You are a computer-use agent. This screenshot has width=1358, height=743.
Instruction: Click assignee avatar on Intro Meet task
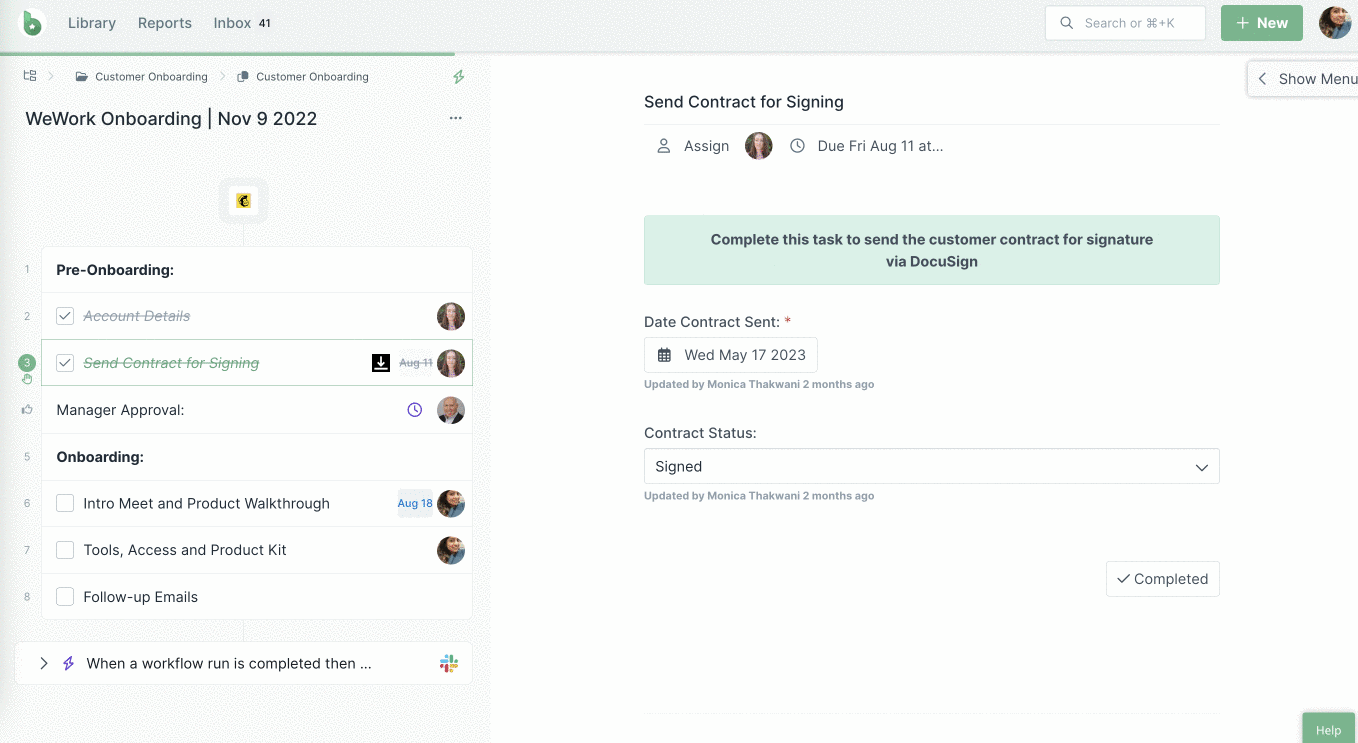(x=451, y=503)
